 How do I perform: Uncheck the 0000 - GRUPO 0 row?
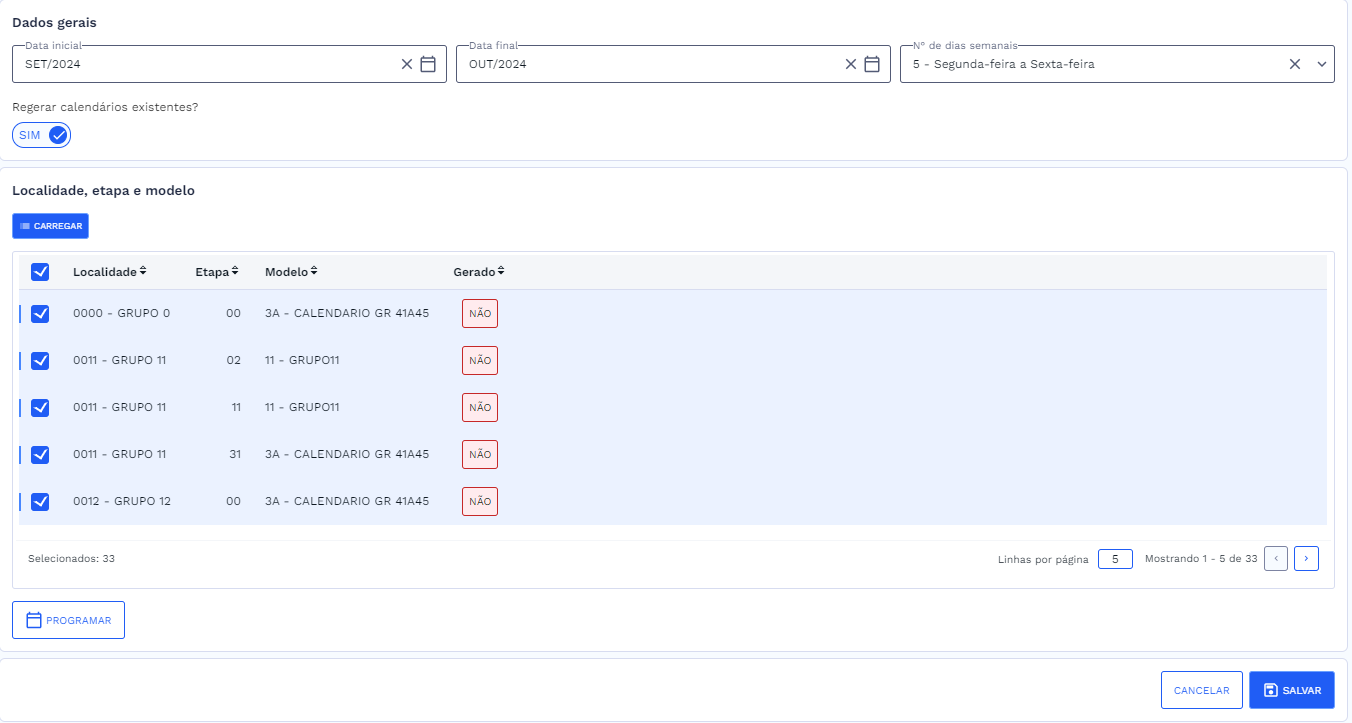click(40, 313)
